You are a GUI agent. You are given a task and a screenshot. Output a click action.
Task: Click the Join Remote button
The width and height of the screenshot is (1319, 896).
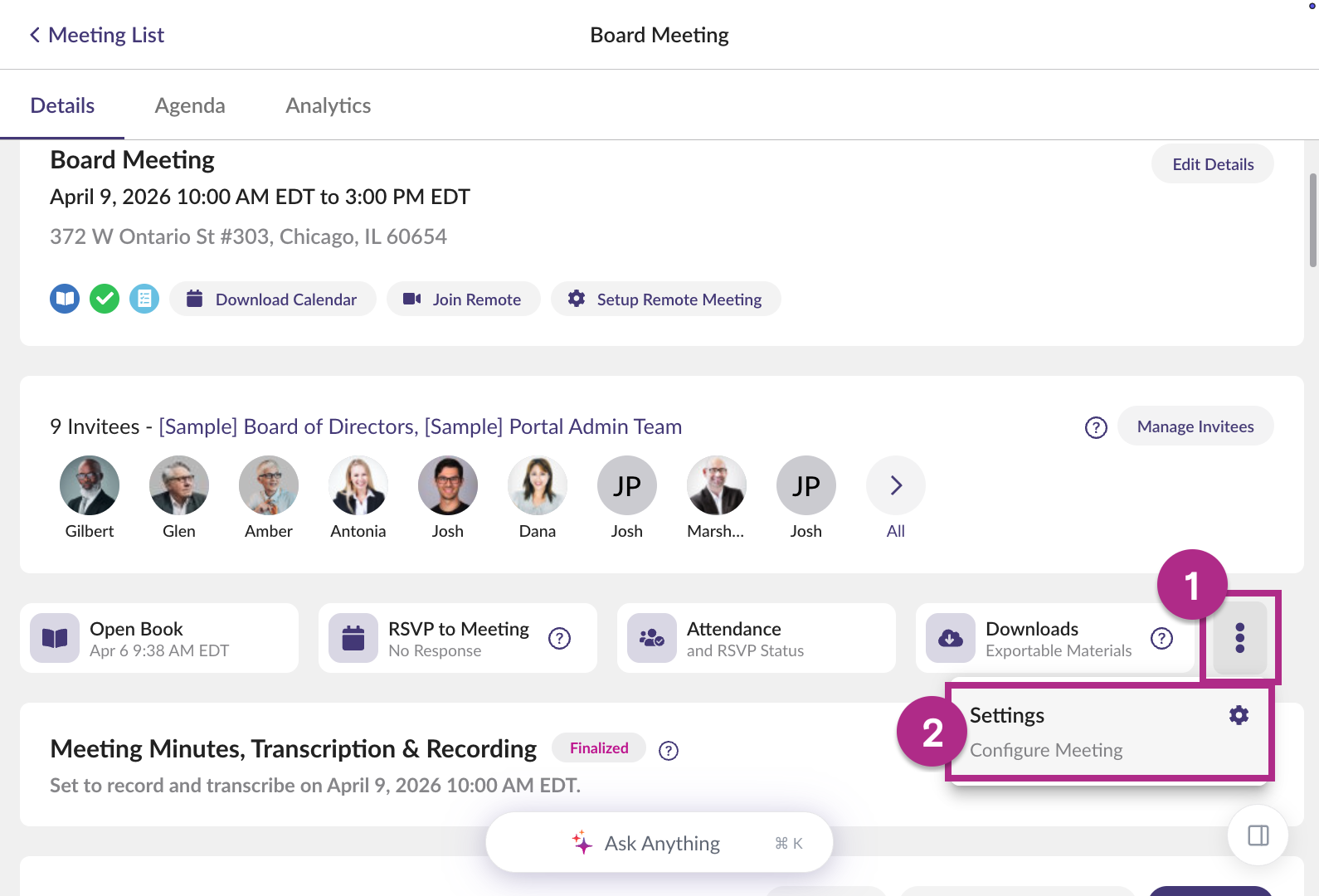point(463,299)
